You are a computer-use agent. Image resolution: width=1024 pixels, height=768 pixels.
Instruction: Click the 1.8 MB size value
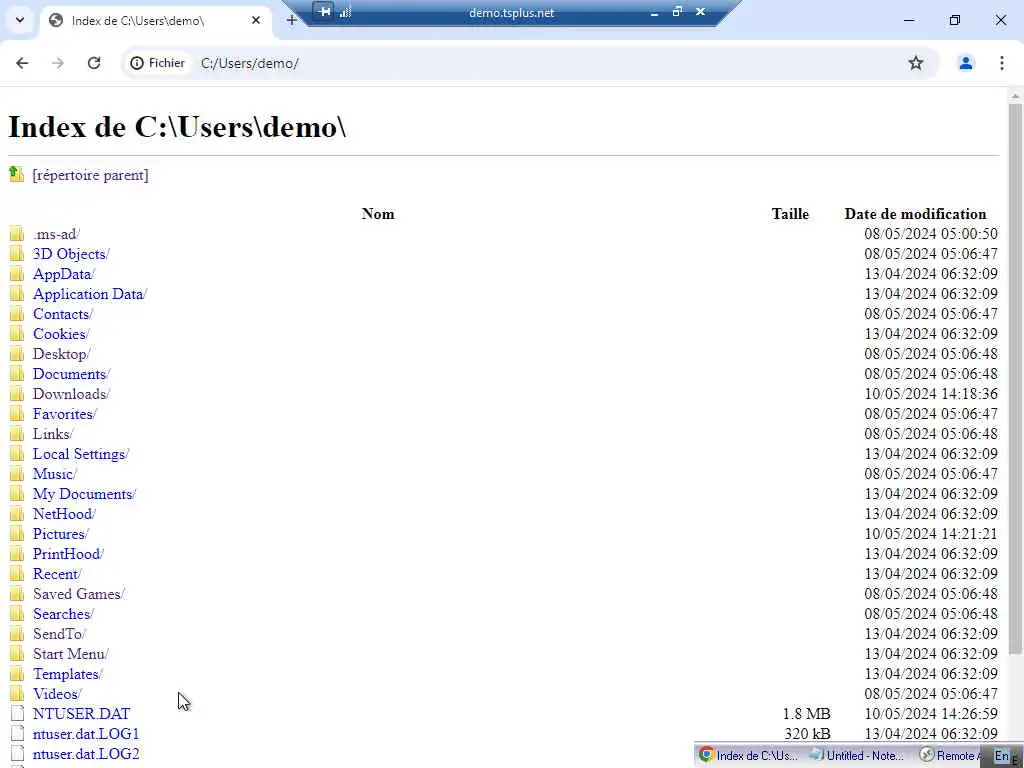(x=807, y=714)
